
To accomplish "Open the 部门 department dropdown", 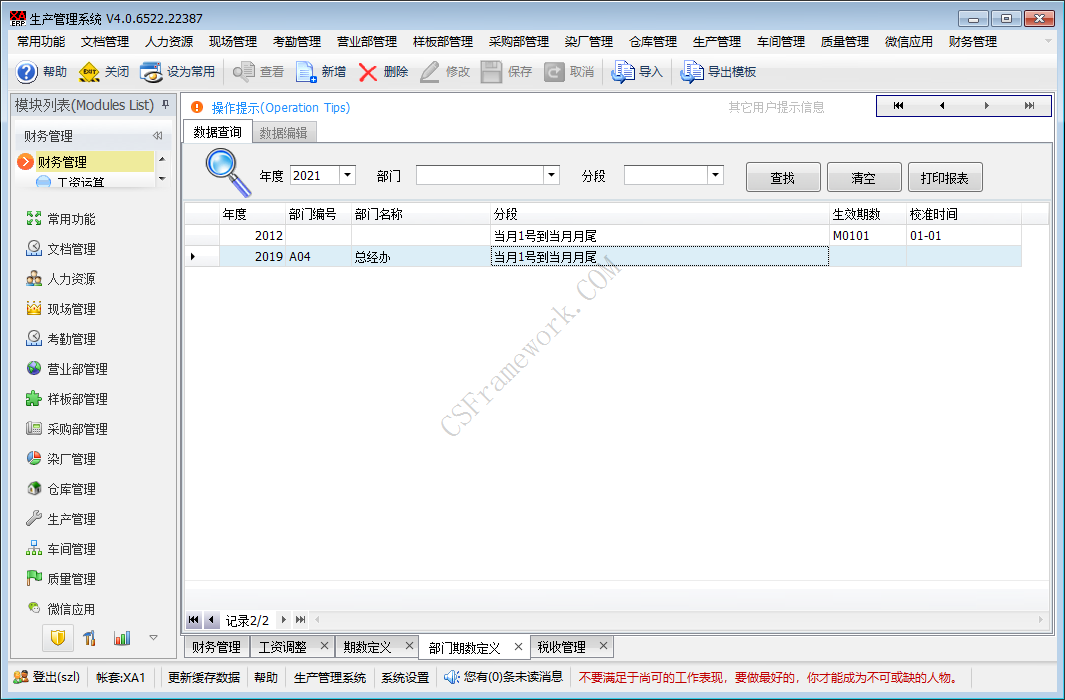I will click(x=552, y=175).
